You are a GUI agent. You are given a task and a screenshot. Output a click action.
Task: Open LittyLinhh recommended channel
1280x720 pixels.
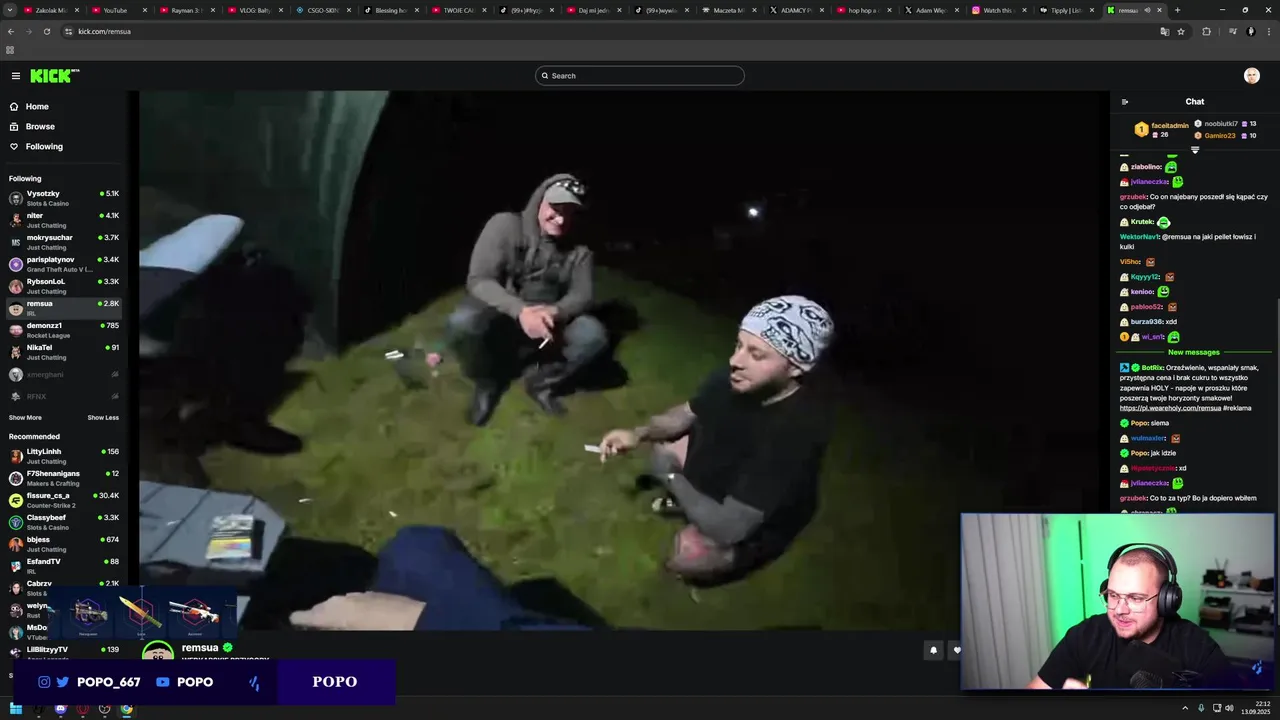click(x=64, y=456)
